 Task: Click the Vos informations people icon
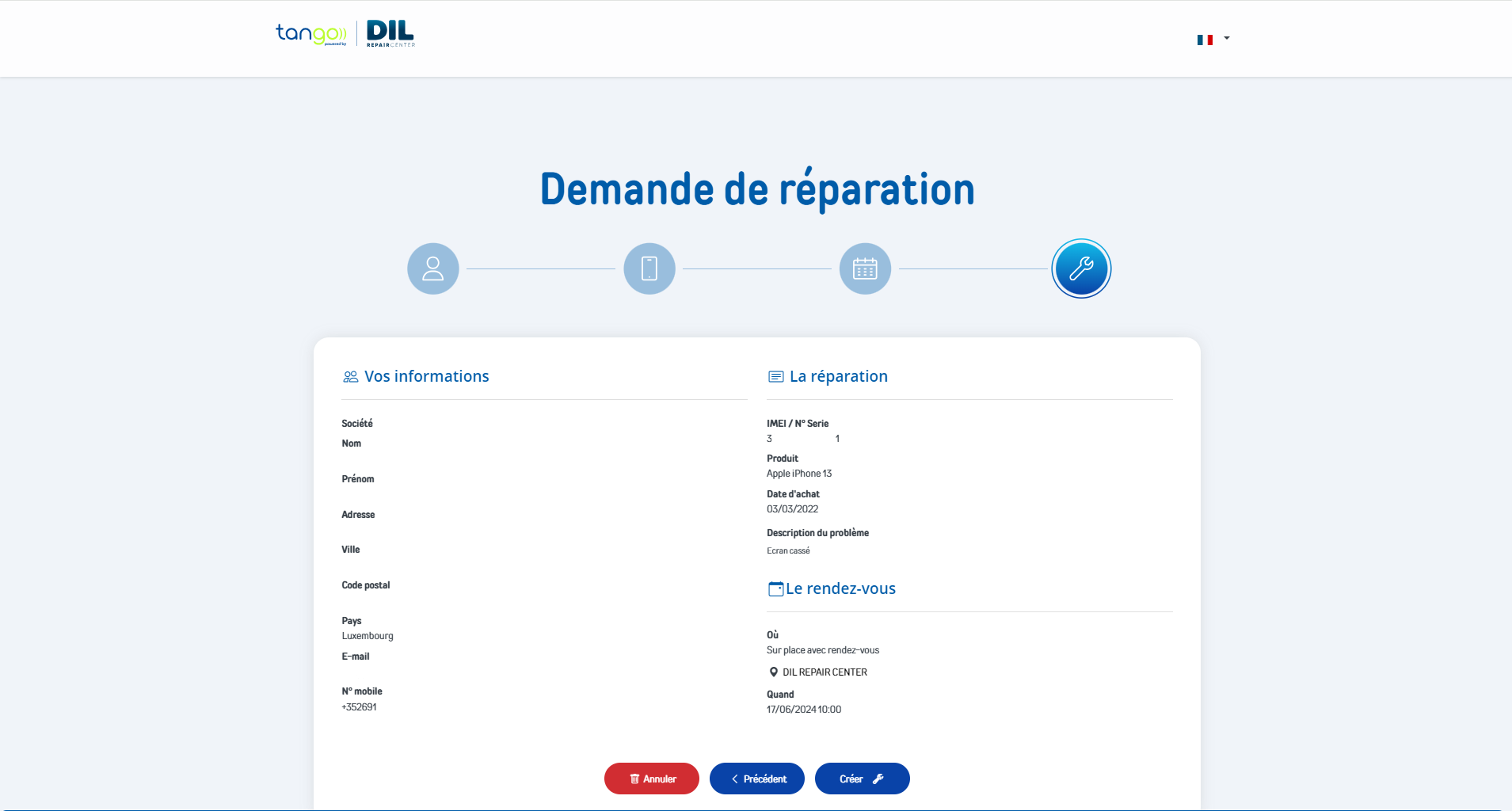click(x=350, y=377)
